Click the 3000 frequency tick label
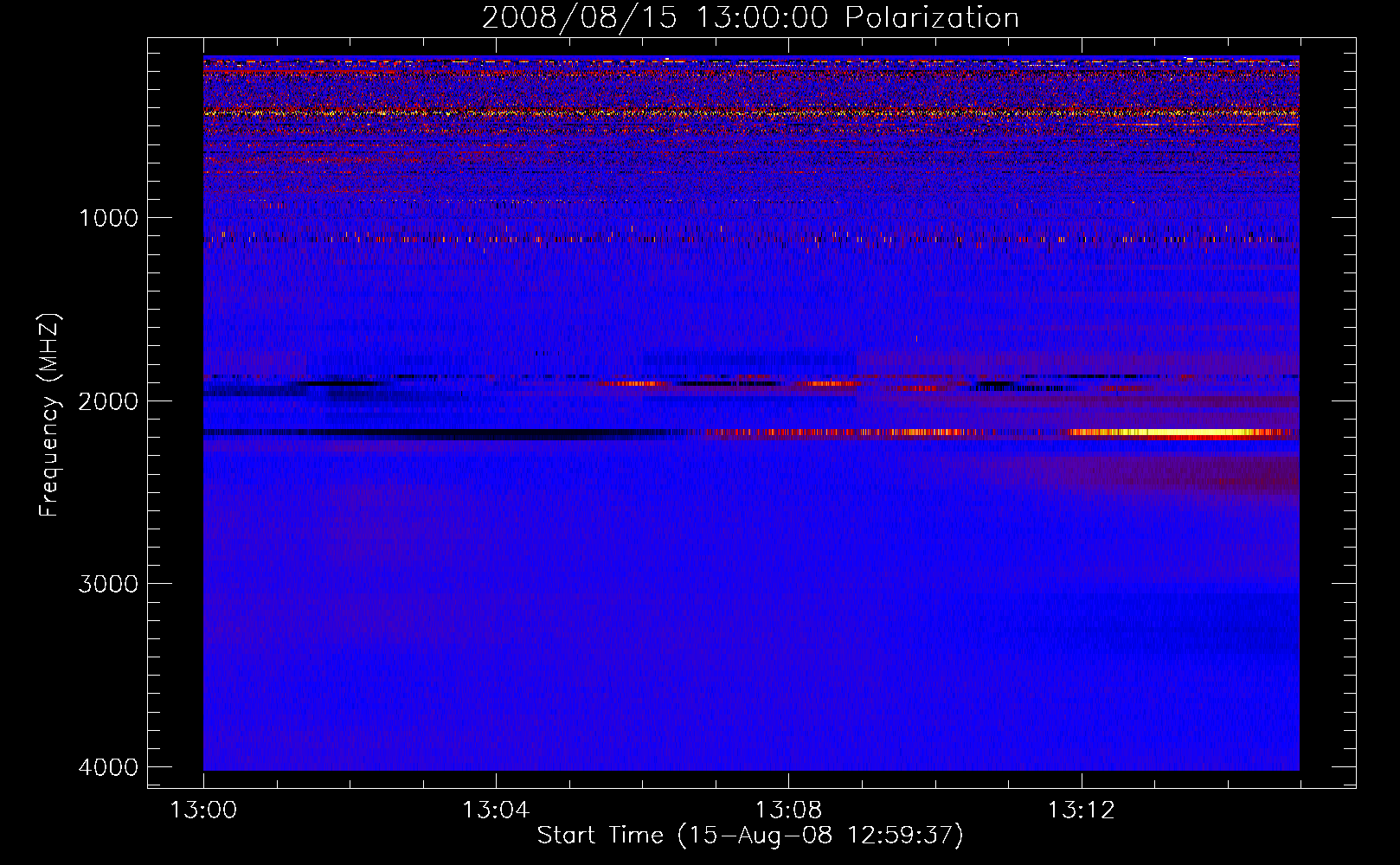This screenshot has width=1400, height=865. tap(109, 584)
